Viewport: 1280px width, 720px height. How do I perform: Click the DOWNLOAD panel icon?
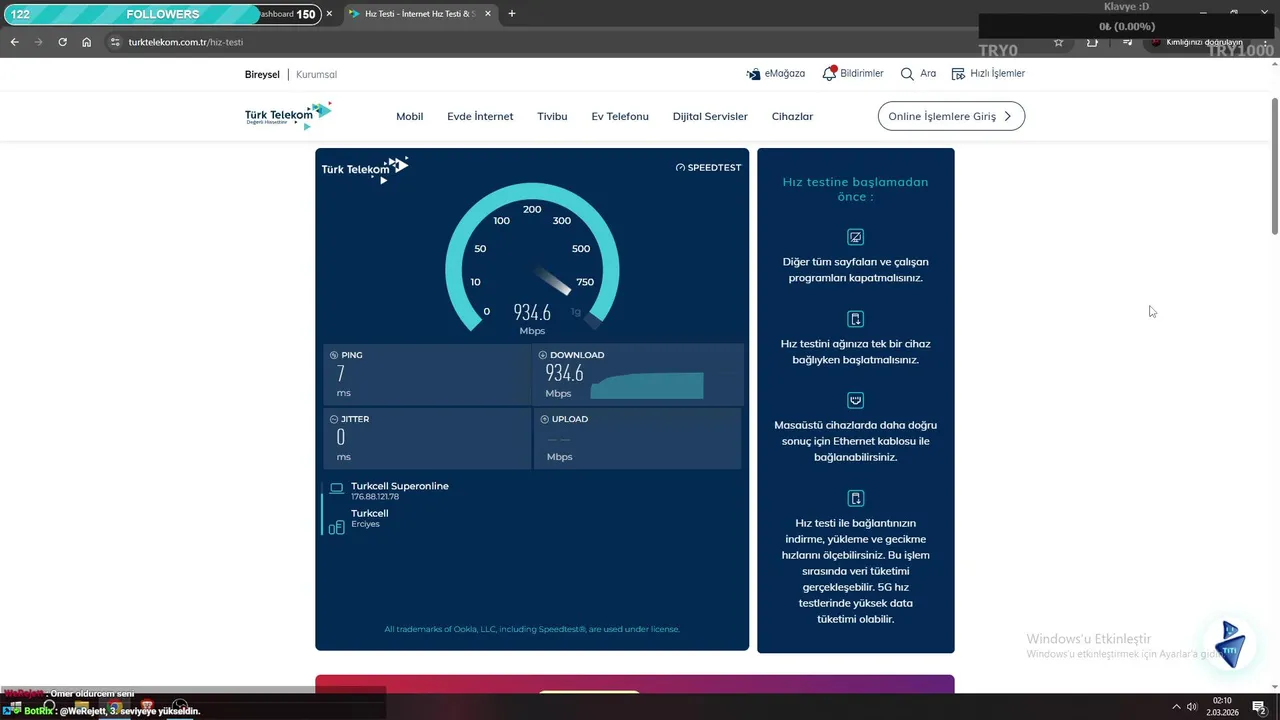tap(543, 355)
